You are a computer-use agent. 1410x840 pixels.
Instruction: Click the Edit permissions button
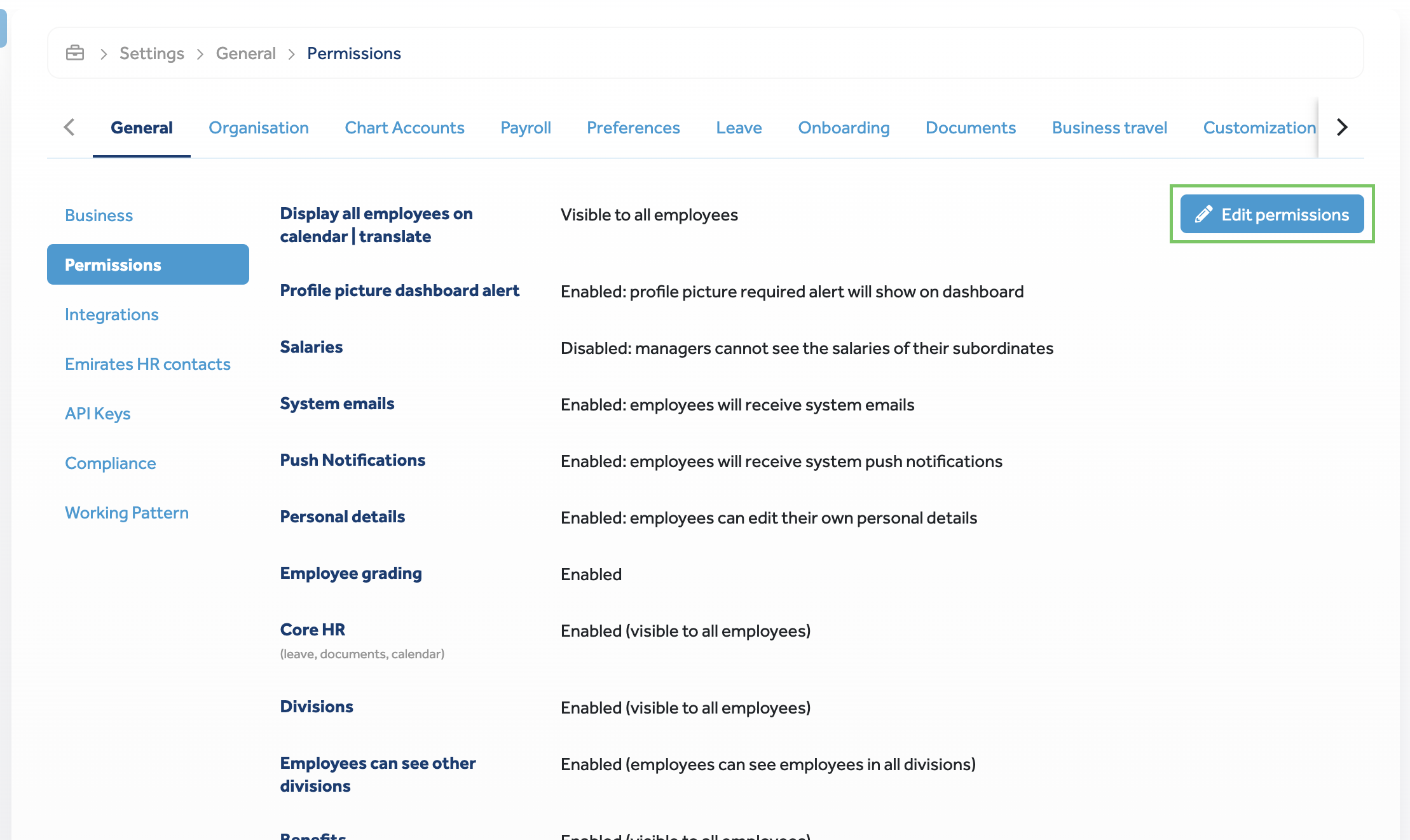point(1271,214)
